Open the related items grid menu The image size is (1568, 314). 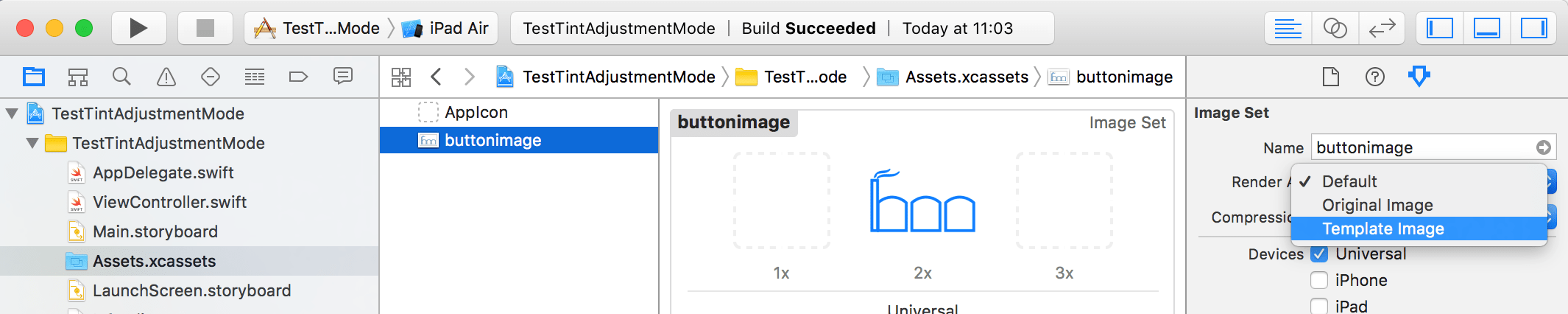(x=401, y=77)
